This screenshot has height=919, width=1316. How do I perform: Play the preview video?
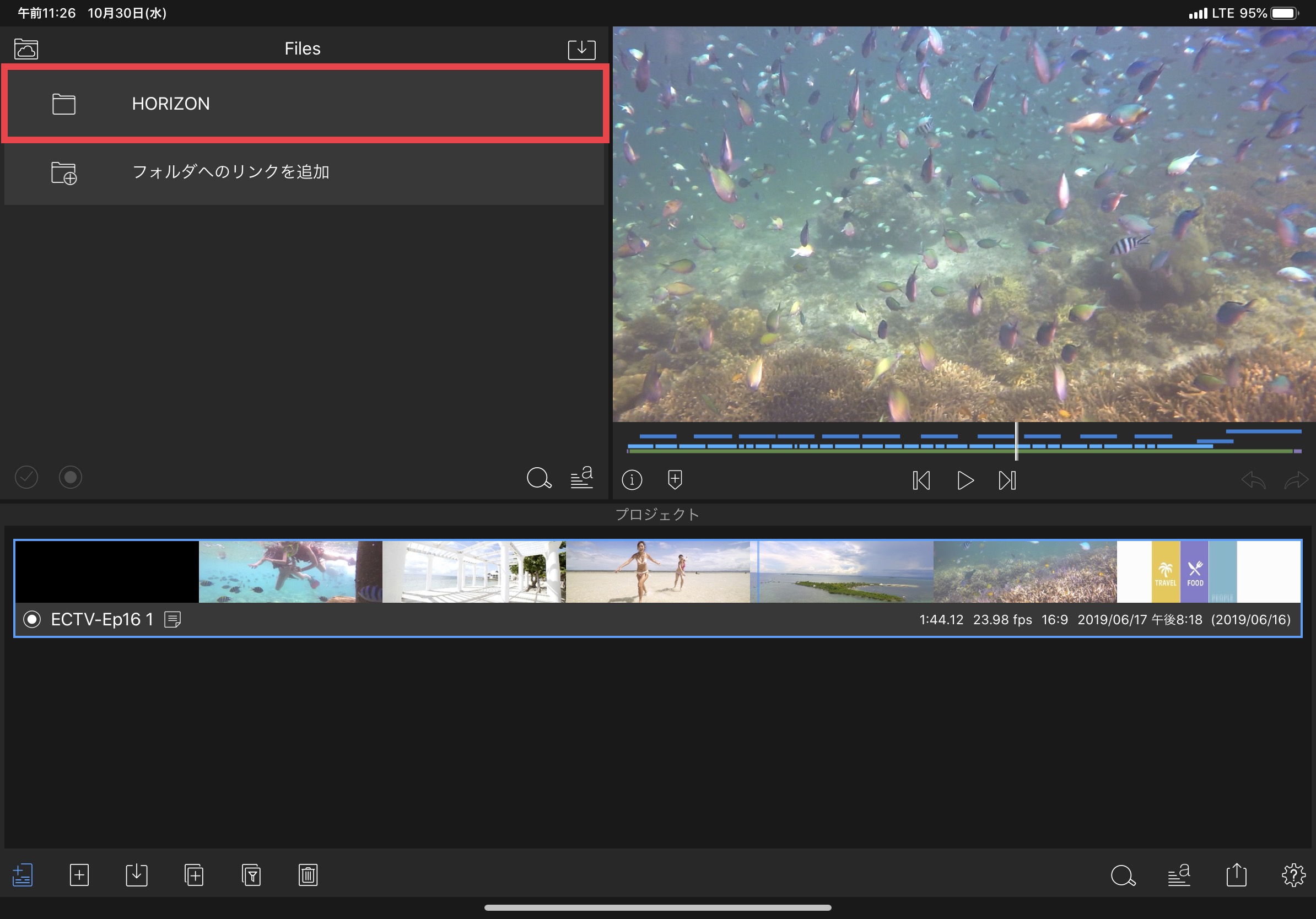[x=965, y=480]
